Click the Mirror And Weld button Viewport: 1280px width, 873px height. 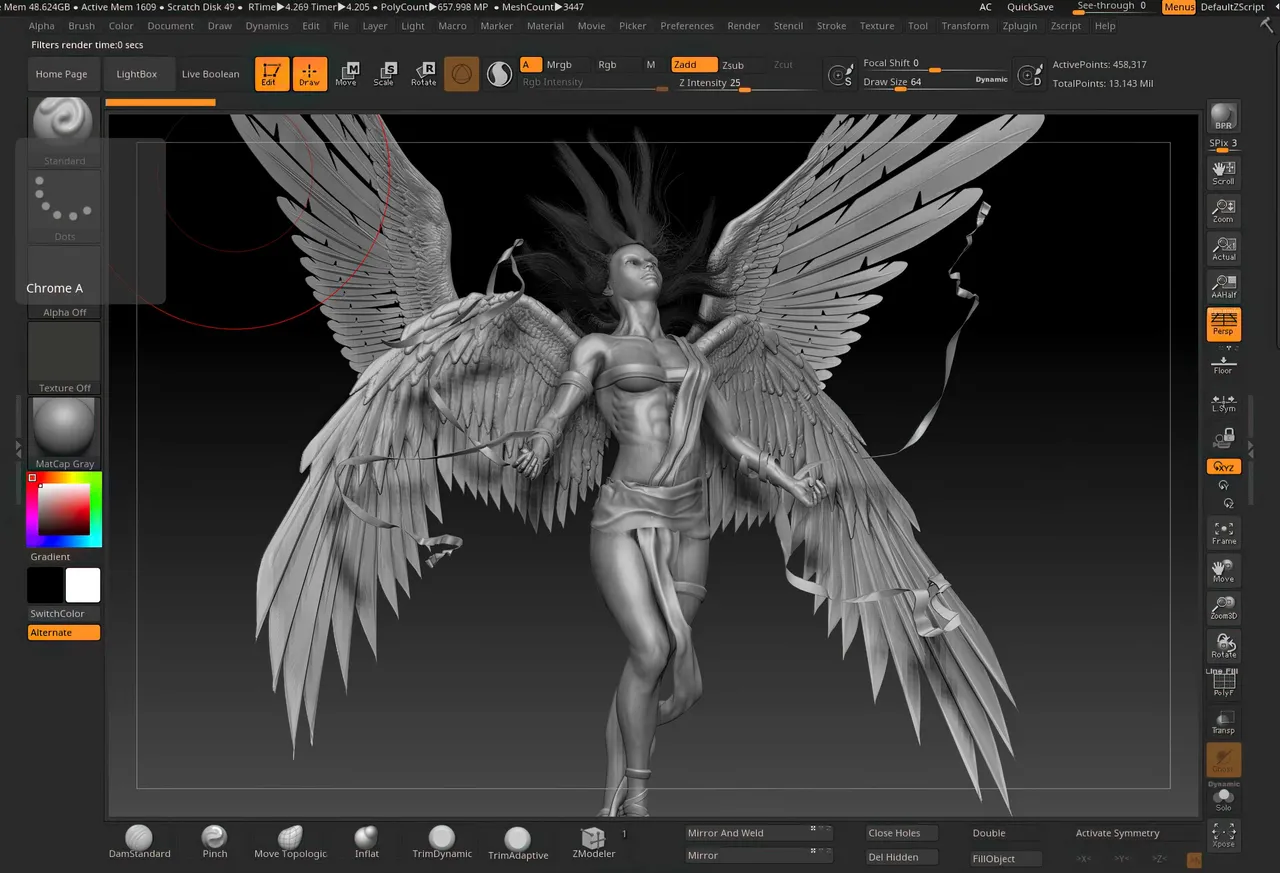pyautogui.click(x=759, y=833)
